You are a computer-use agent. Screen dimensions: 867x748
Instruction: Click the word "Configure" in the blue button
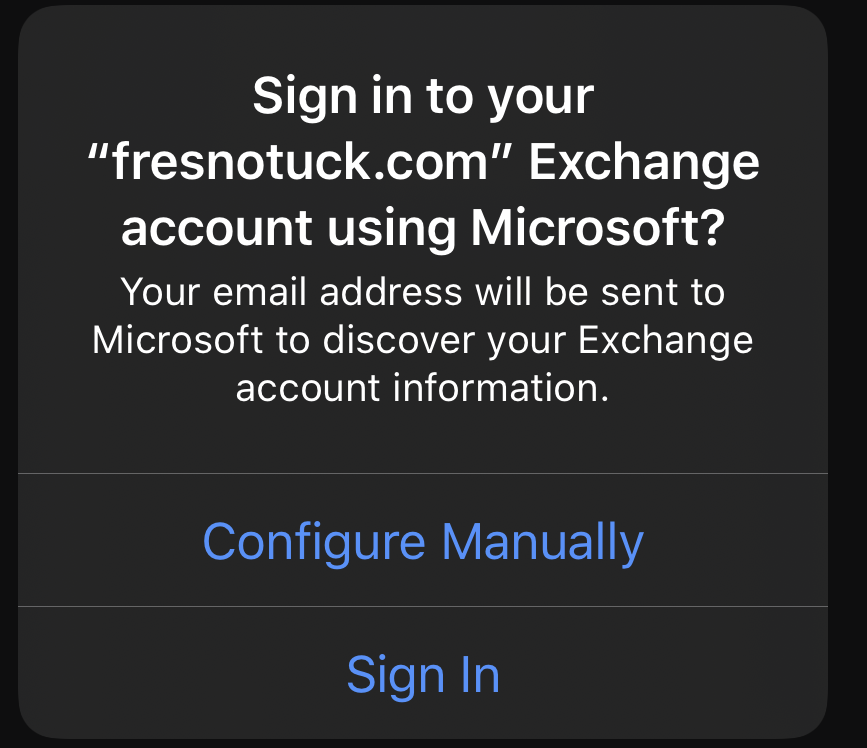click(x=314, y=542)
